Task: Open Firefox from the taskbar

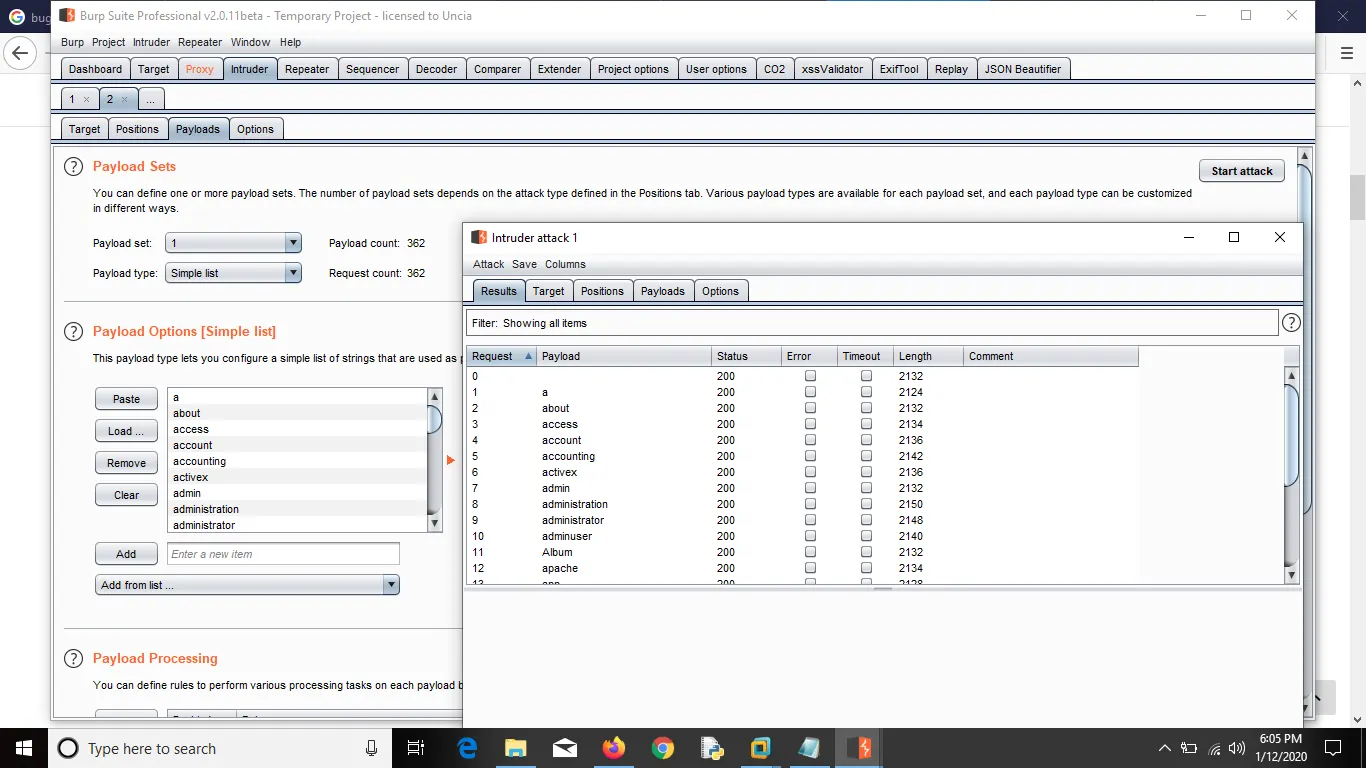Action: coord(613,748)
